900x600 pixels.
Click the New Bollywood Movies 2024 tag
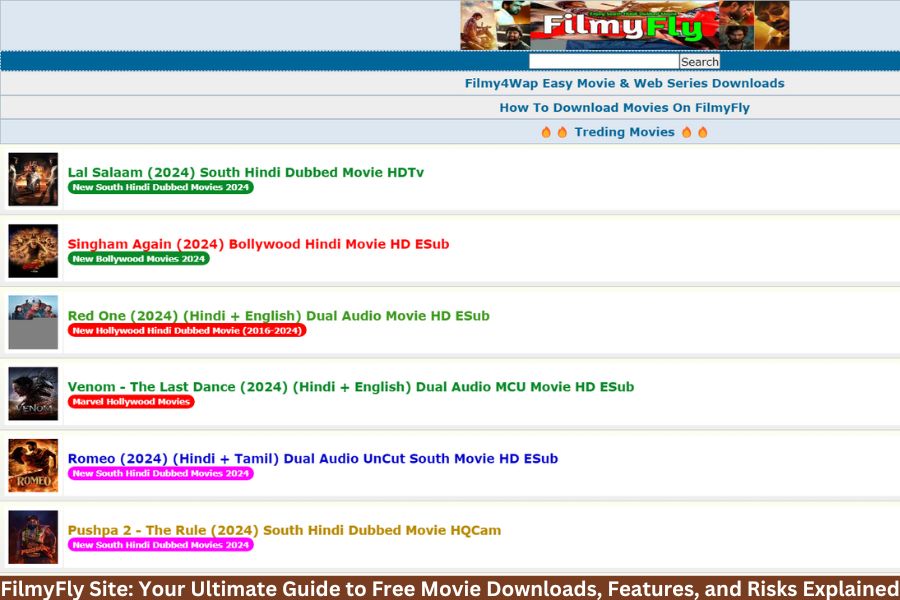pos(139,259)
